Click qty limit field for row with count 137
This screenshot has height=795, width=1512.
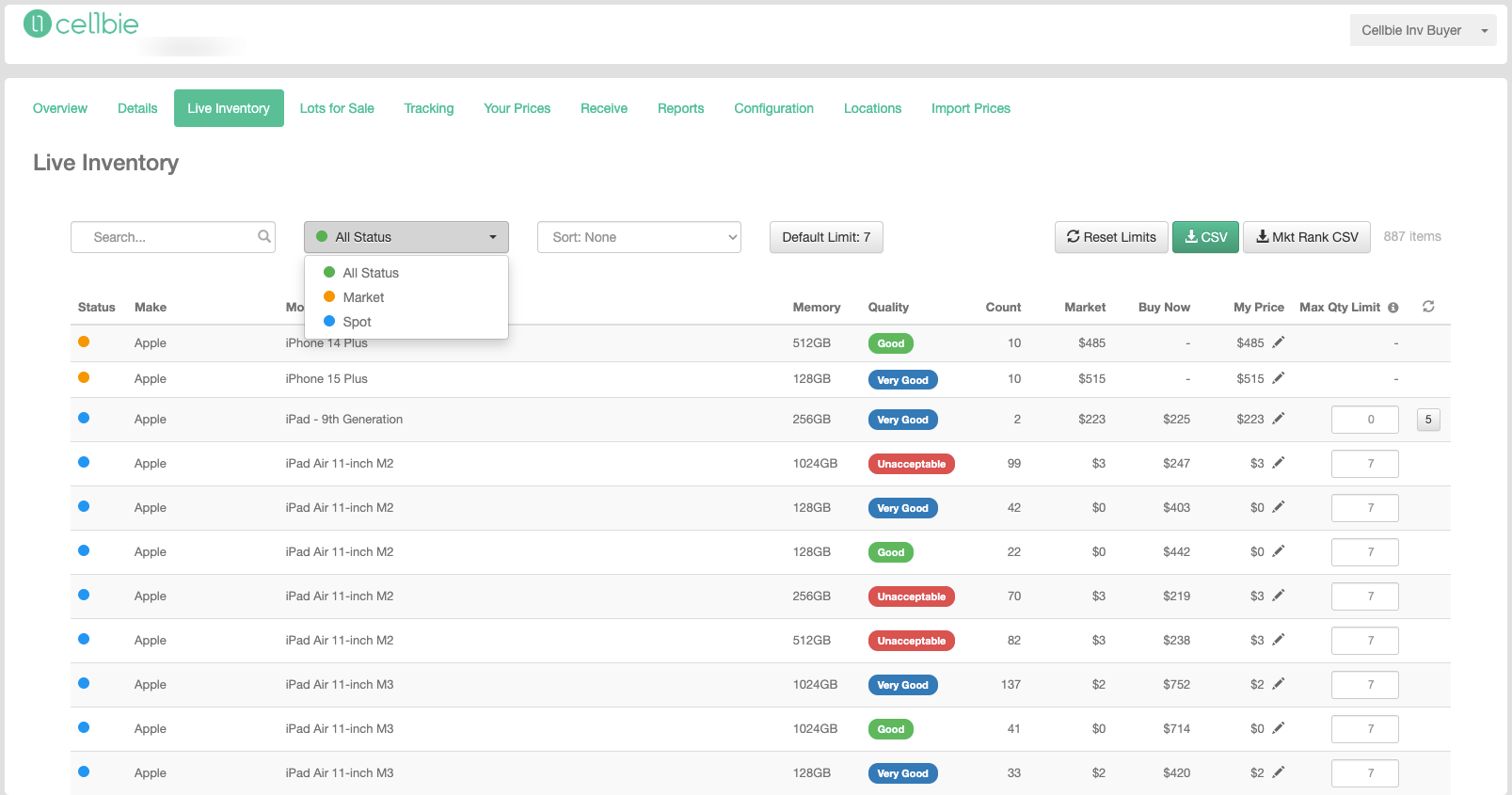coord(1365,685)
